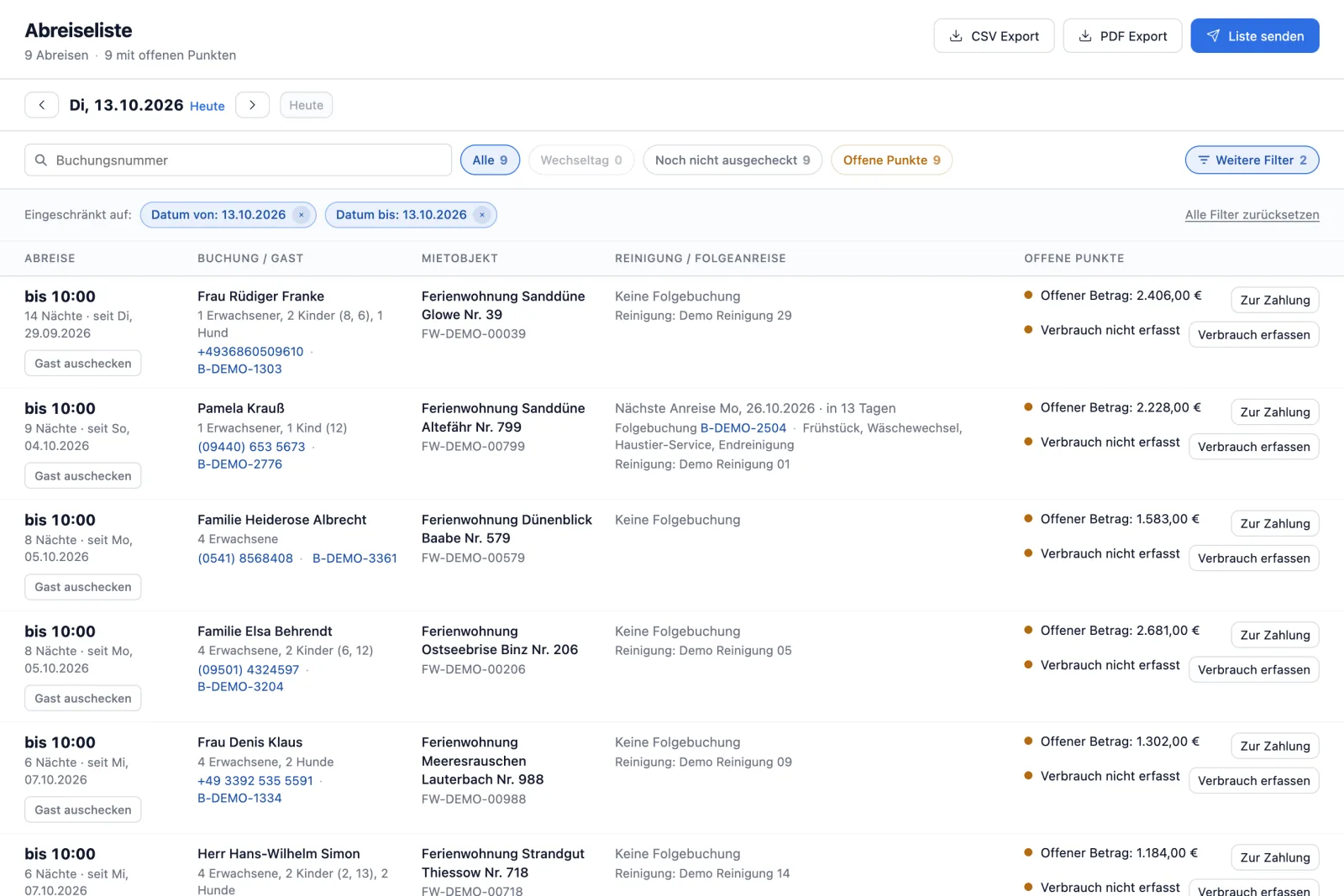Screen dimensions: 1344x896
Task: Check out Familie Elsa Behrendt
Action: [x=82, y=699]
